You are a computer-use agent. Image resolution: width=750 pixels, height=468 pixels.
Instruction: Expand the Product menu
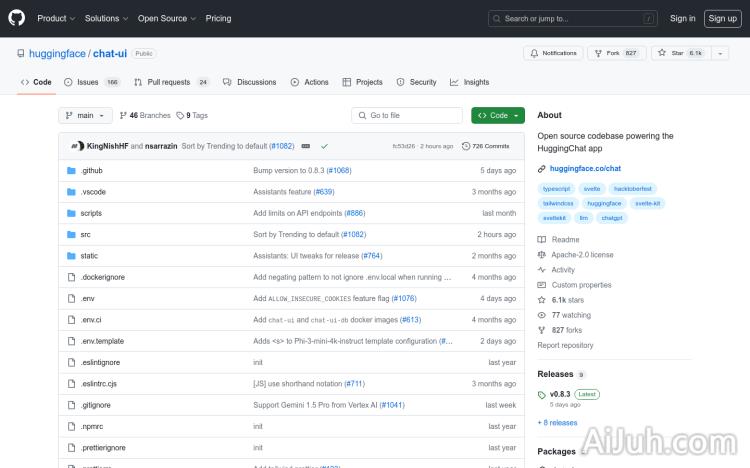pos(55,18)
